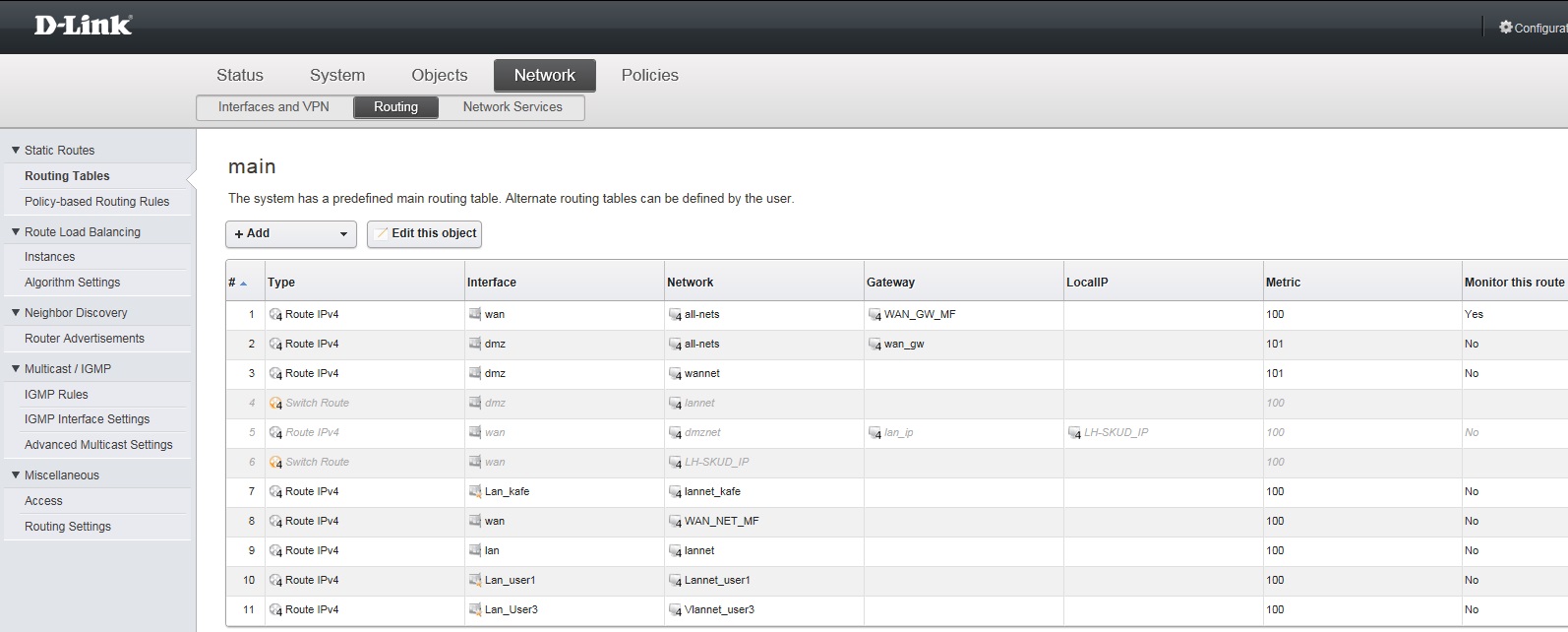This screenshot has width=1568, height=632.
Task: Collapse the Static Routes section
Action: pos(16,151)
